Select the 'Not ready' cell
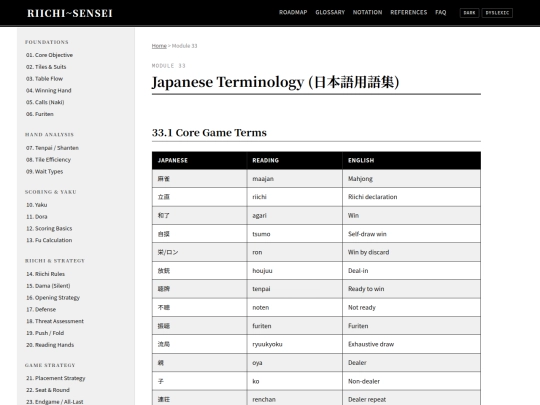The height and width of the screenshot is (405, 540). pyautogui.click(x=412, y=308)
